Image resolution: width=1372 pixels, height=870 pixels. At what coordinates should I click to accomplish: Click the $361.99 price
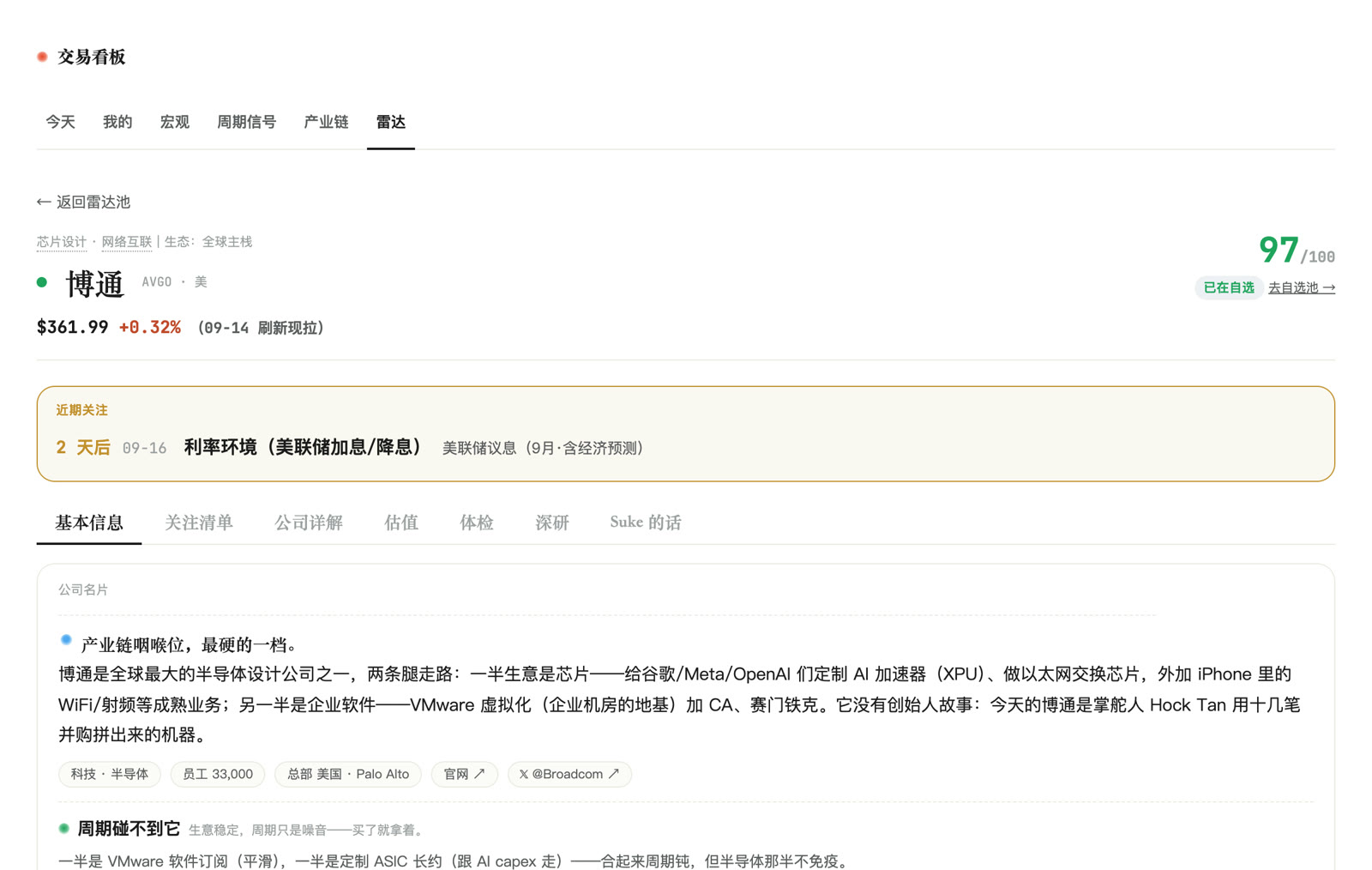pyautogui.click(x=73, y=327)
